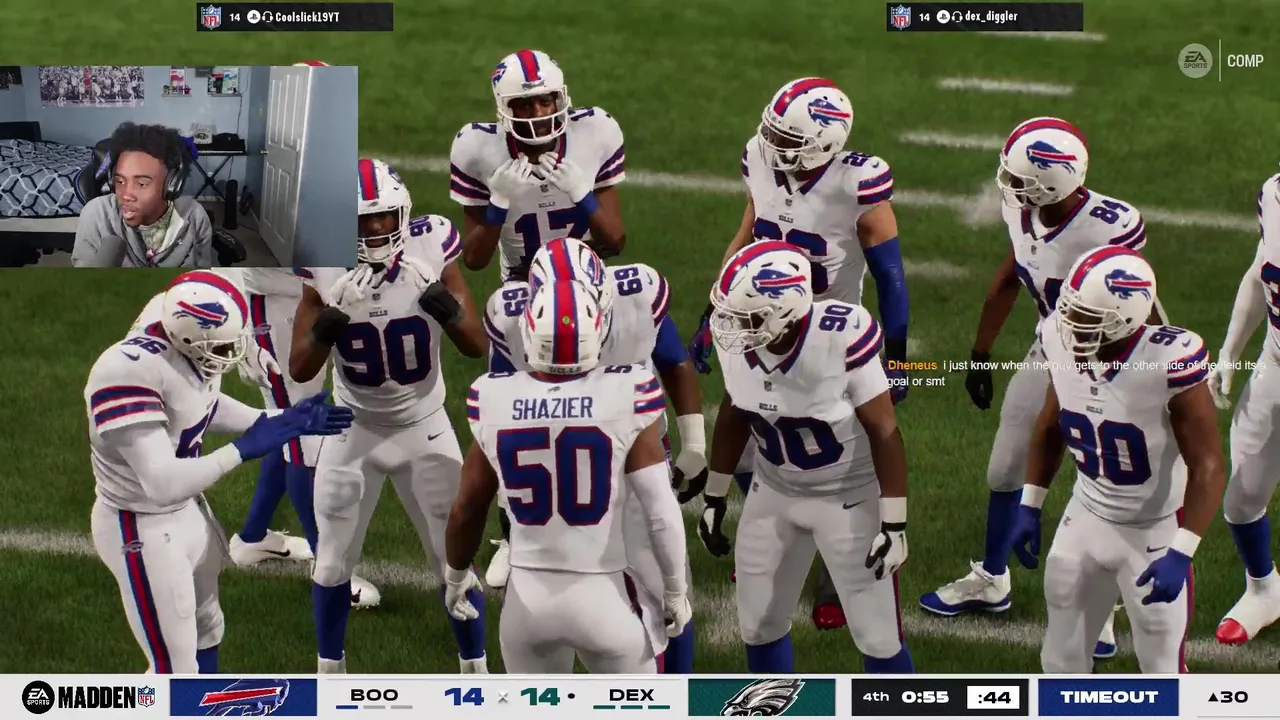Click the NFL shield beside dex_diggler
Screen dimensions: 1280x720
click(x=901, y=17)
